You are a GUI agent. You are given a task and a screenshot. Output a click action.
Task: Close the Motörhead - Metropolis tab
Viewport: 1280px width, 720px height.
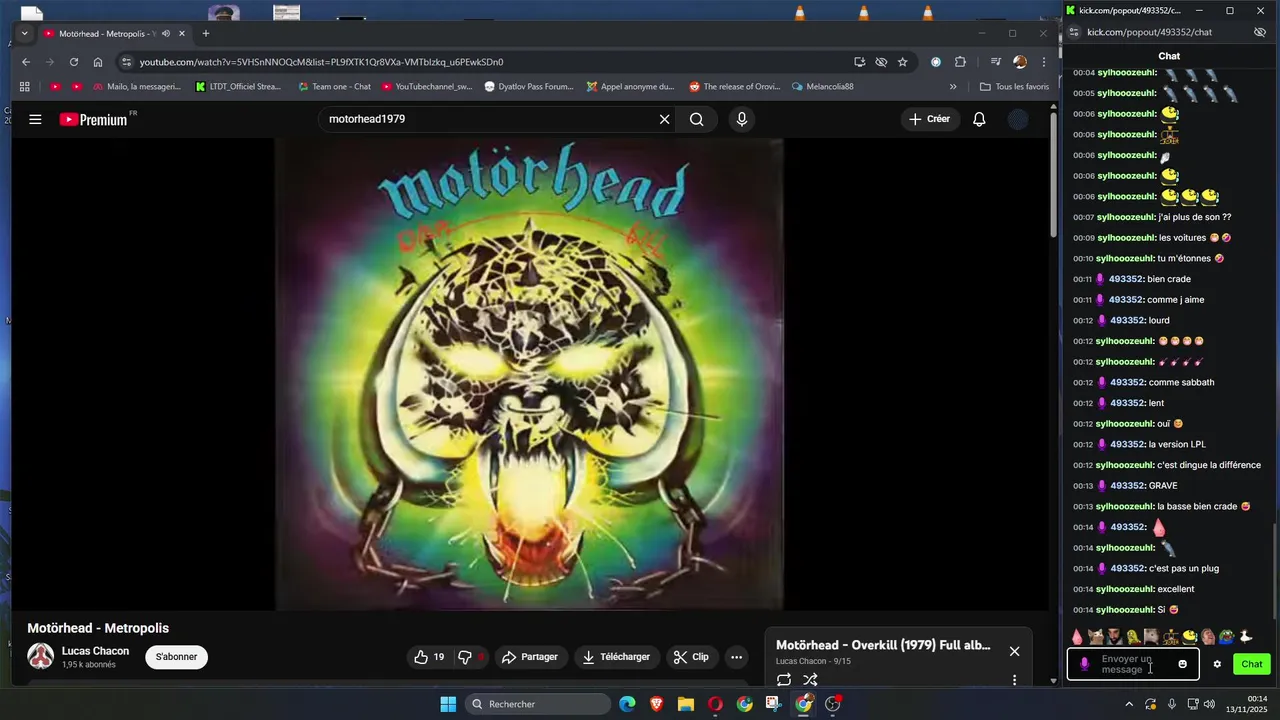182,33
